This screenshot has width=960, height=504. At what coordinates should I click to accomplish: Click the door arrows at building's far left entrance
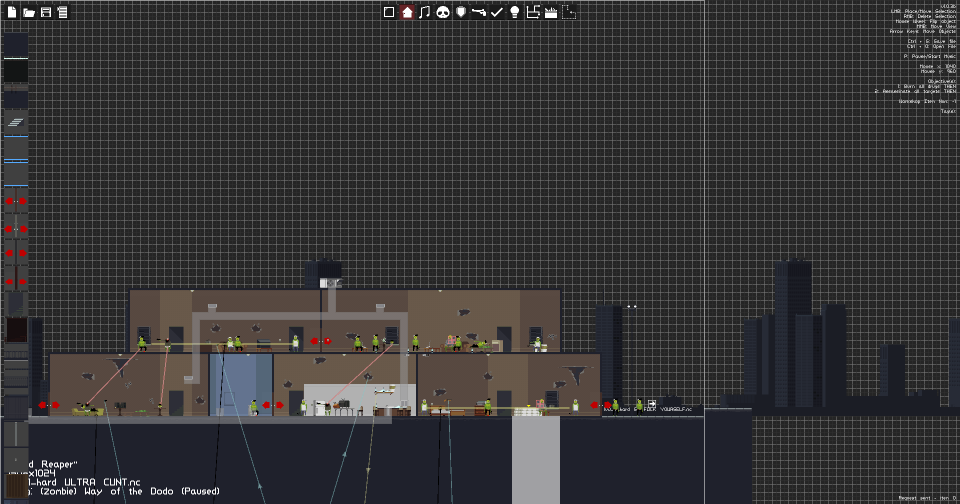click(x=48, y=405)
